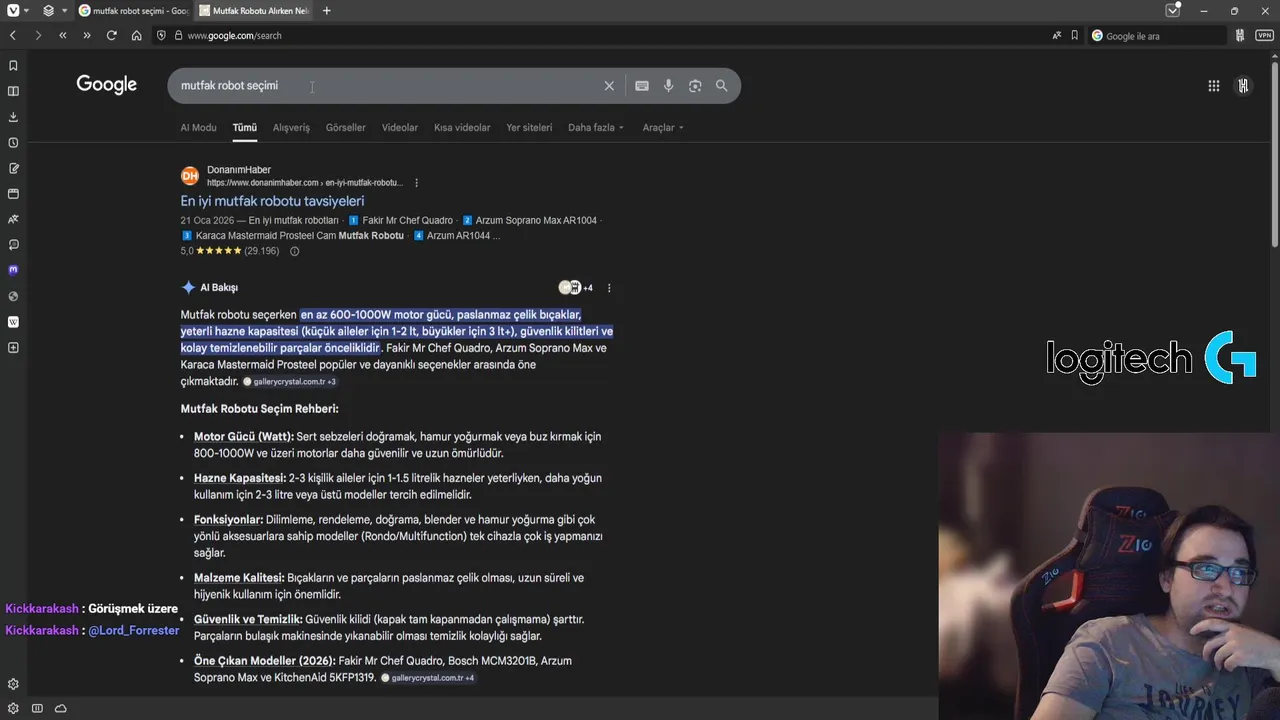Screen dimensions: 1280x720
Task: Expand the Araçlar dropdown
Action: click(663, 128)
